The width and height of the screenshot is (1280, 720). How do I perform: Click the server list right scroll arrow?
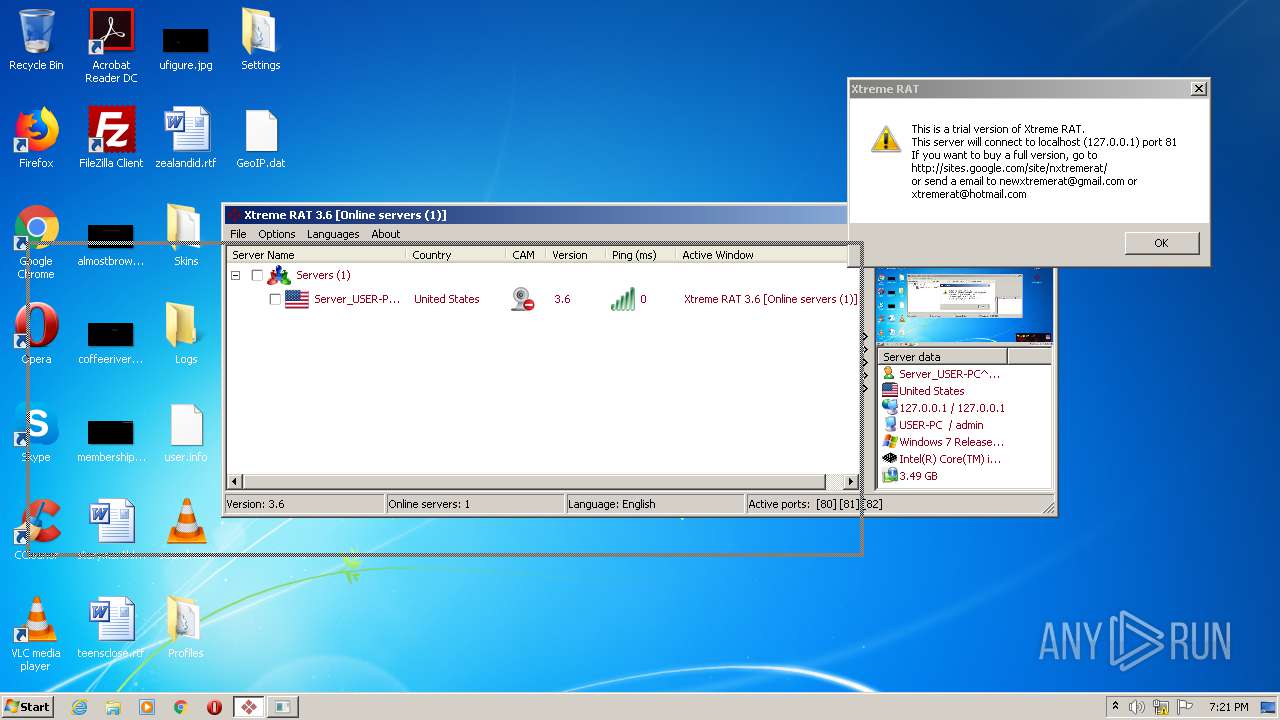click(x=851, y=481)
